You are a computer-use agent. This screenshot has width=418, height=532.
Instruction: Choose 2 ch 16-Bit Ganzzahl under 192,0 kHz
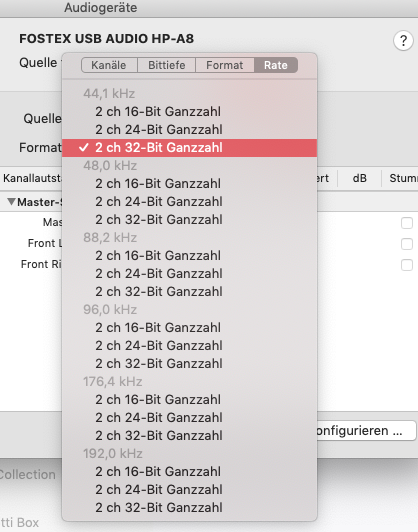(189, 471)
